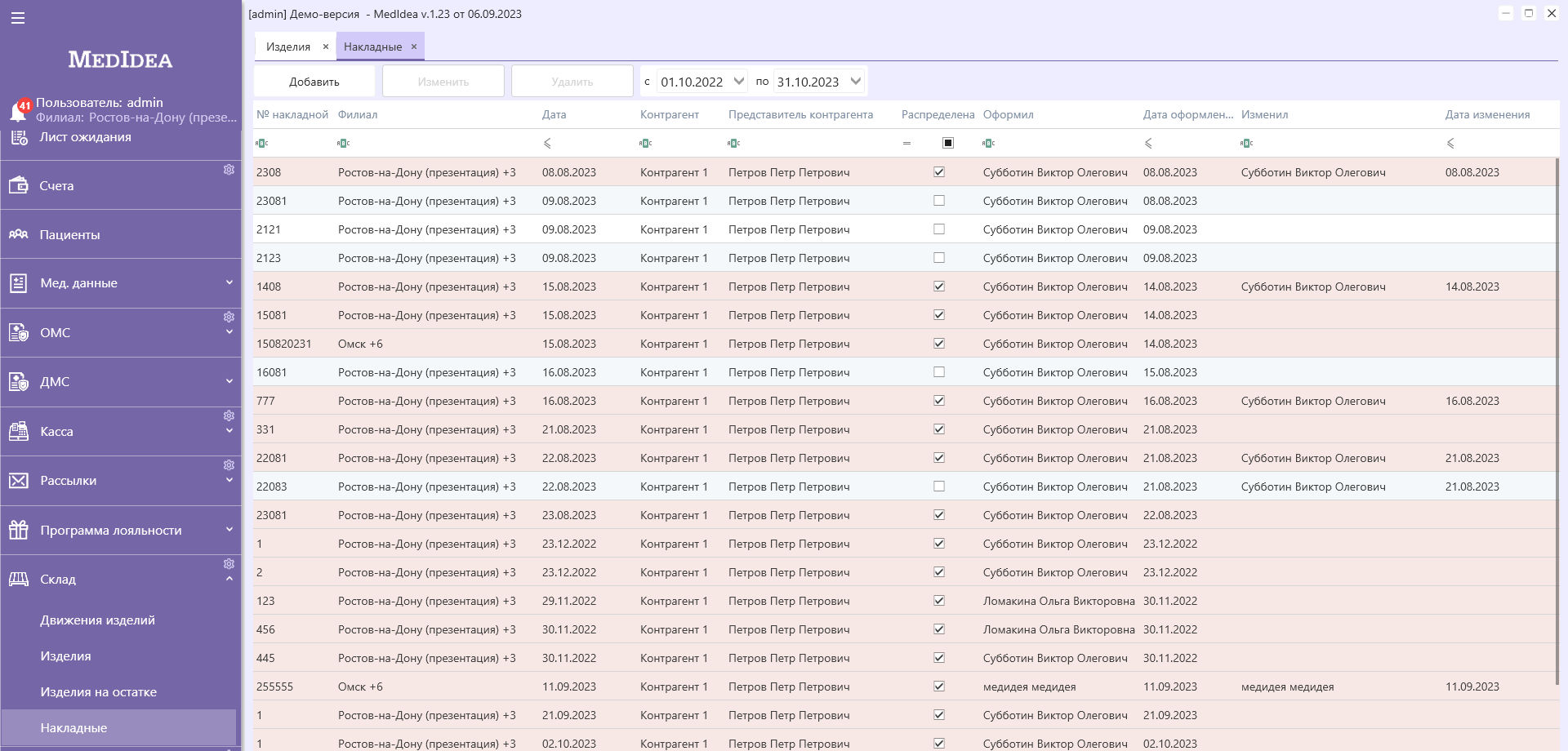The image size is (1568, 751).
Task: Click the Пациенты people icon
Action: pyautogui.click(x=19, y=234)
